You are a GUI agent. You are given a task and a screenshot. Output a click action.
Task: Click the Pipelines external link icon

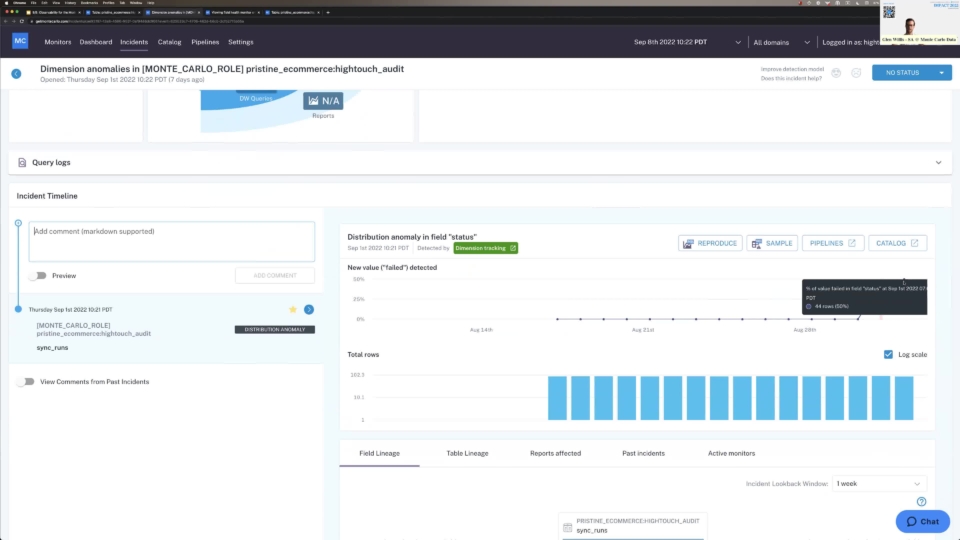[852, 243]
